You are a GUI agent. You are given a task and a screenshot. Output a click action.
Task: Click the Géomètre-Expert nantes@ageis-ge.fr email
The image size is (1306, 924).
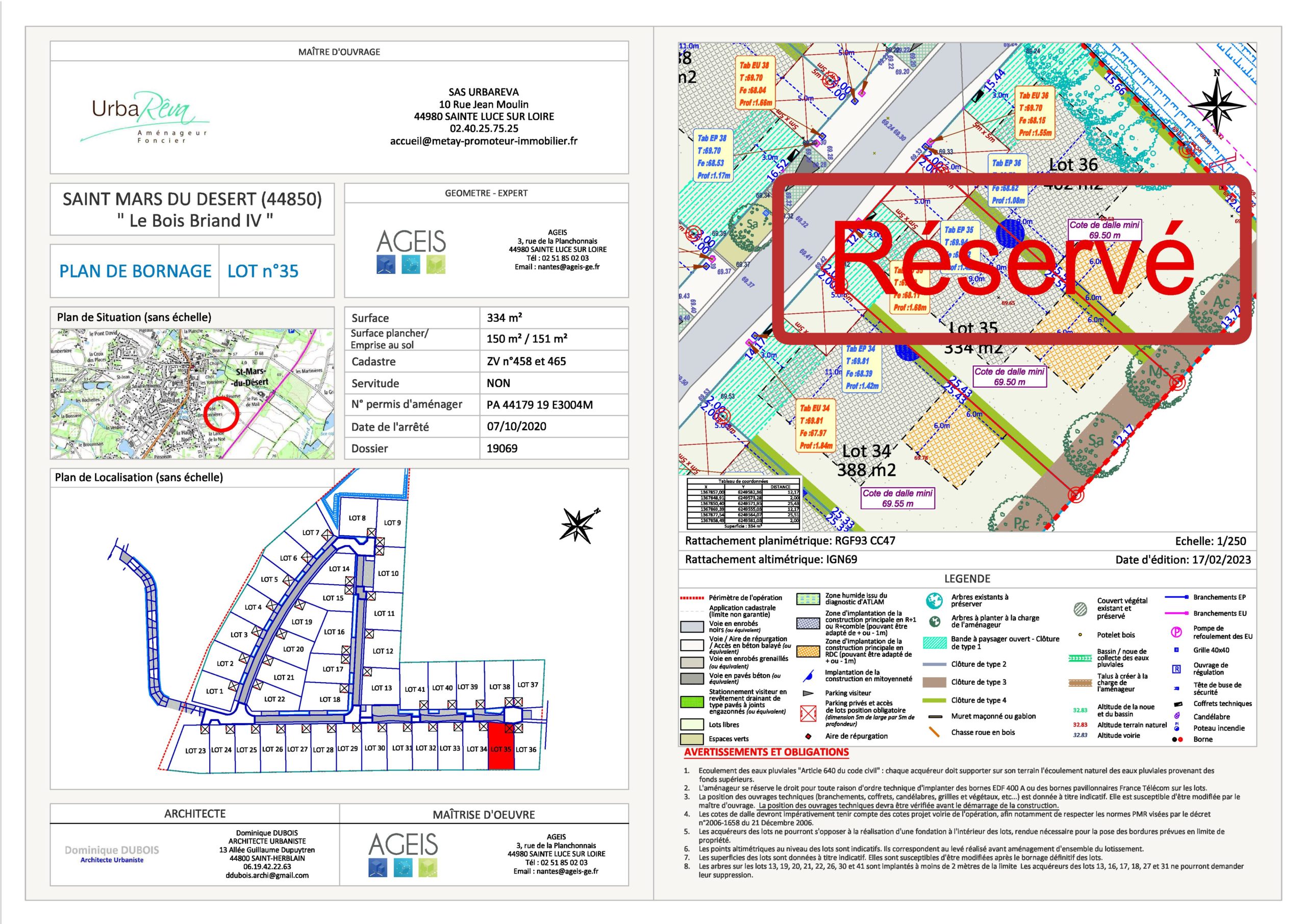click(558, 267)
